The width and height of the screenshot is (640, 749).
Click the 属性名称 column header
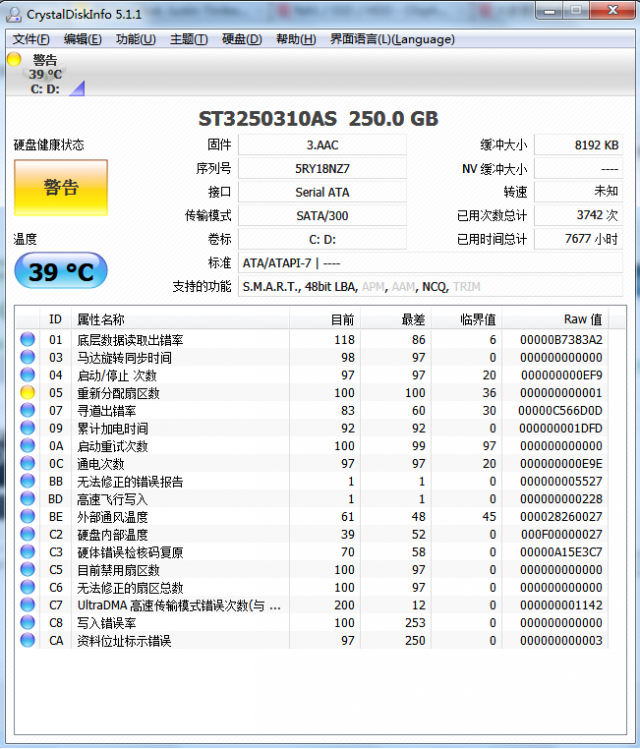tap(180, 319)
